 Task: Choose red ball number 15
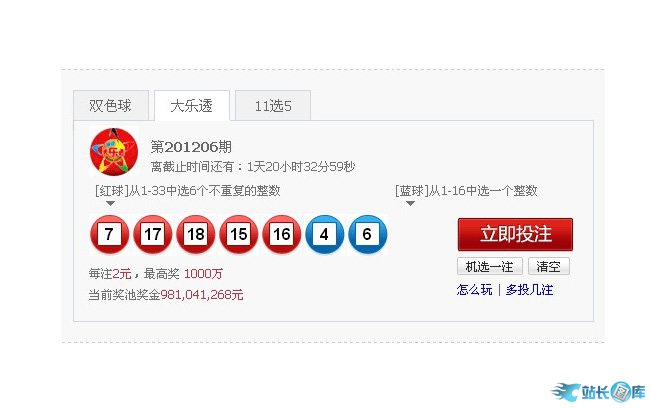[x=239, y=234]
